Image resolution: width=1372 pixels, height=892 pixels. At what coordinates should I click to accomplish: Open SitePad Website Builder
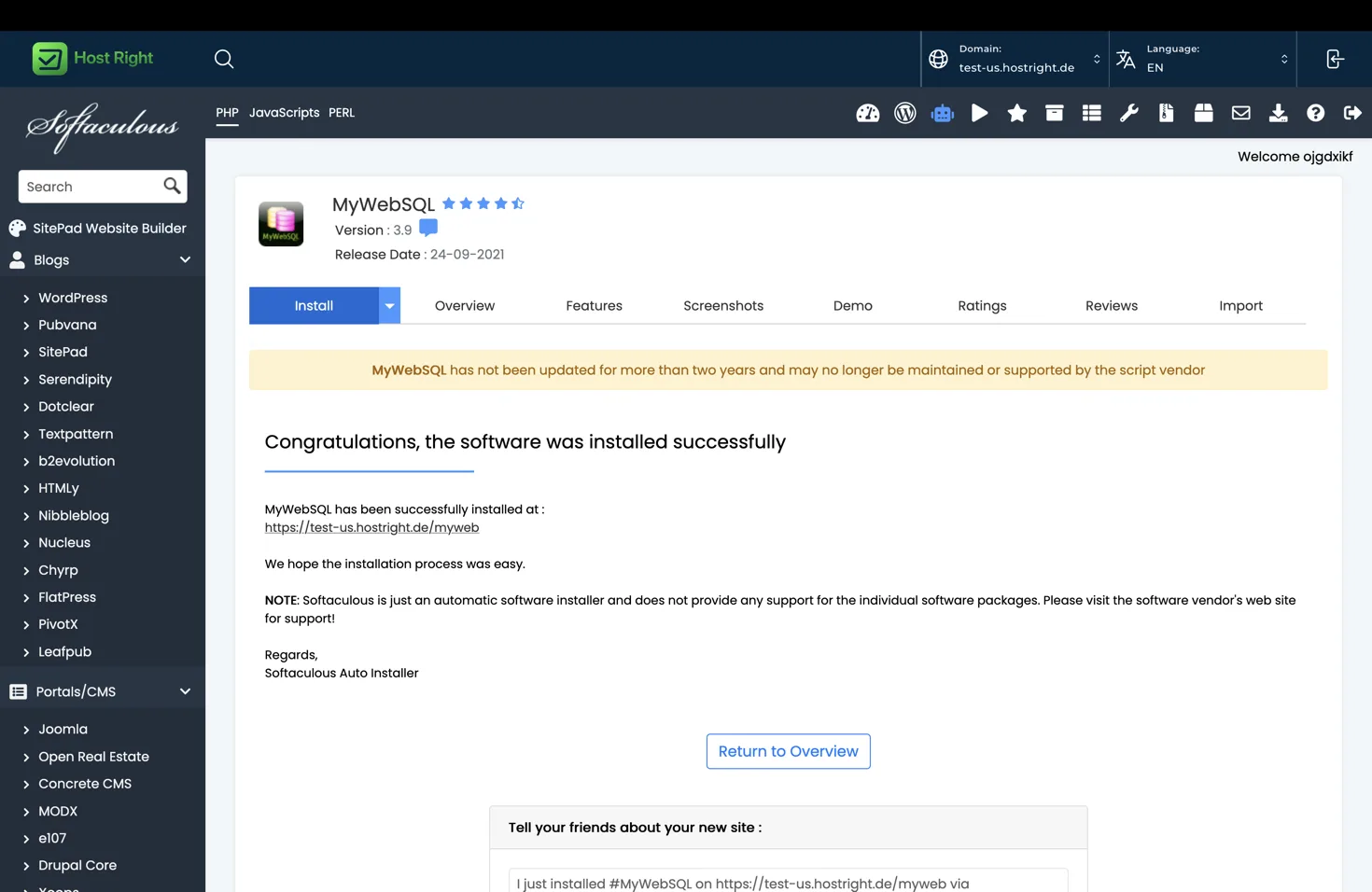click(x=110, y=229)
